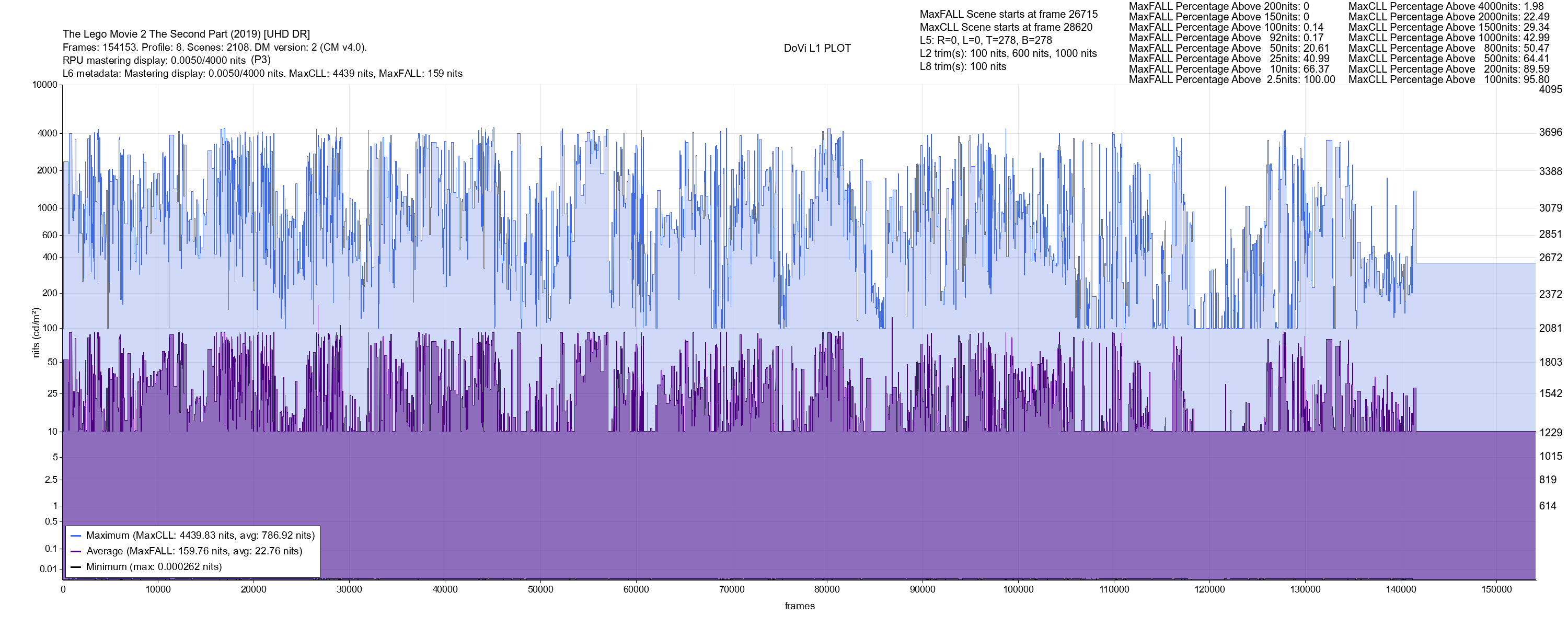Click the frames x-axis label

click(799, 606)
